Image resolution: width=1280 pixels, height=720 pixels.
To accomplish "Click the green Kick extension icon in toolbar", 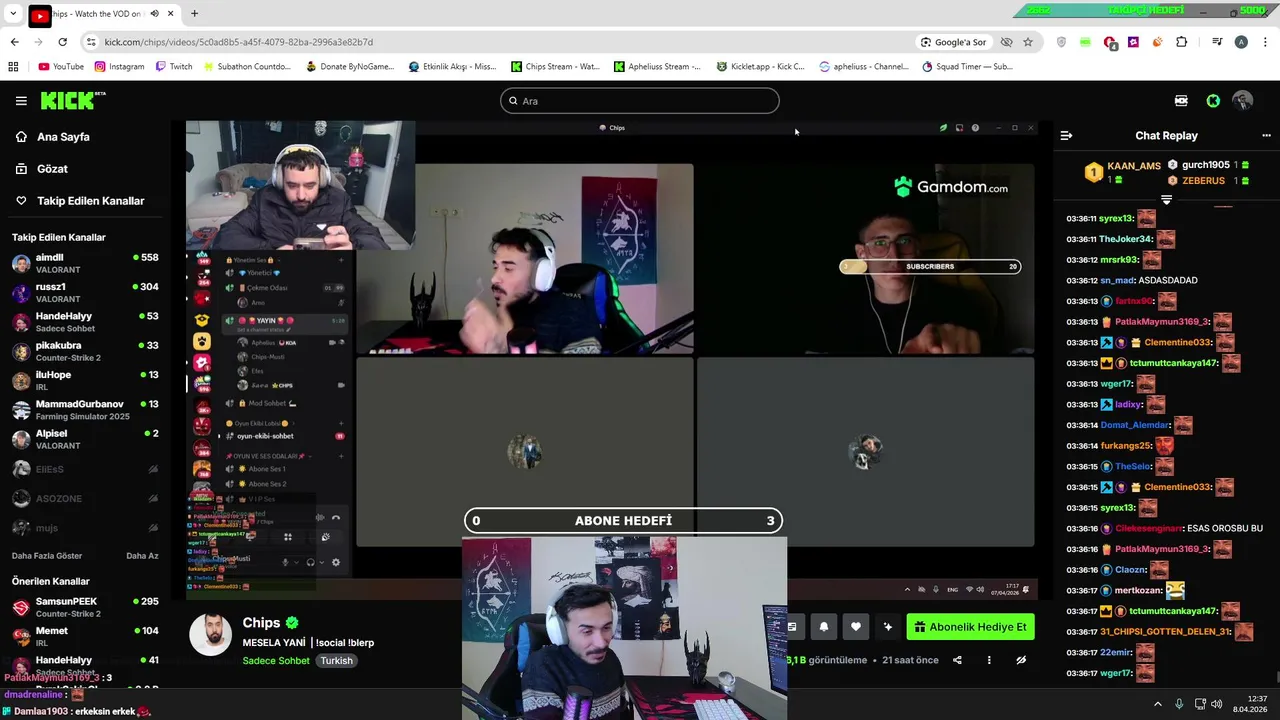I will pyautogui.click(x=1085, y=42).
